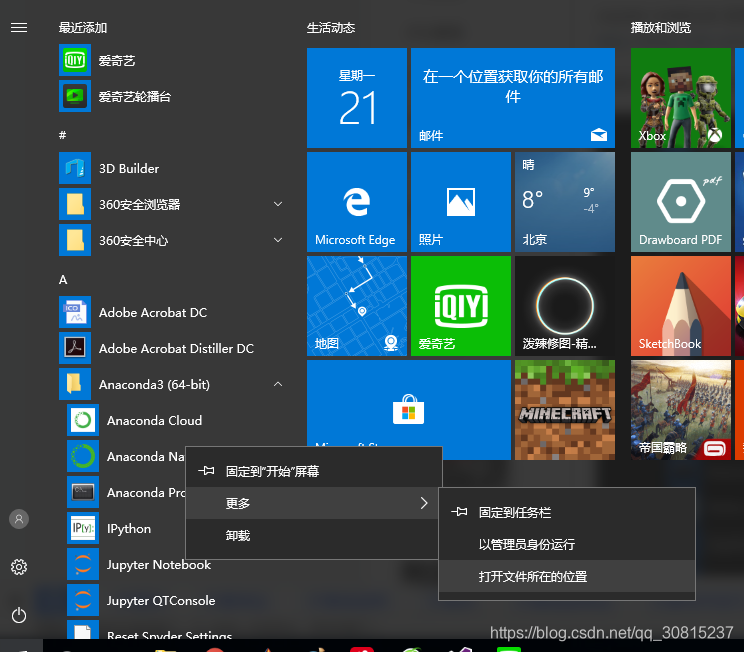This screenshot has height=652, width=744.
Task: Choose 固定到任务栏 in the submenu
Action: tap(567, 512)
